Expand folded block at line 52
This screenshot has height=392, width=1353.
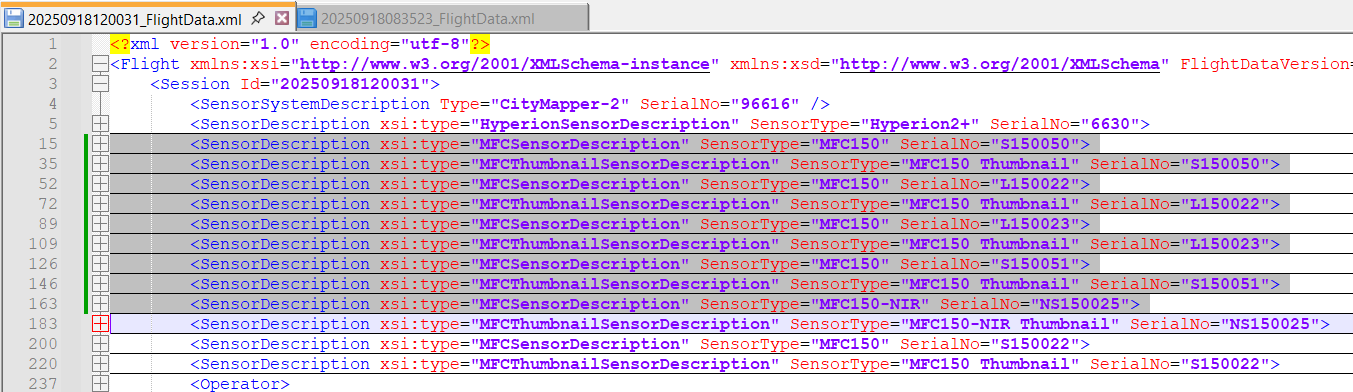coord(99,184)
